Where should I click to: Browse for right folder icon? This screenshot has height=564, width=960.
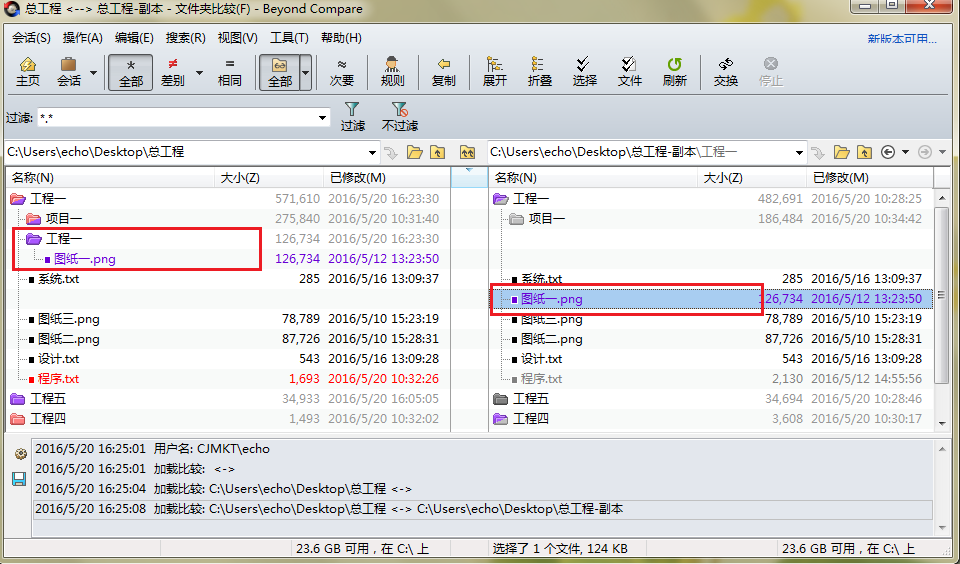pos(842,152)
